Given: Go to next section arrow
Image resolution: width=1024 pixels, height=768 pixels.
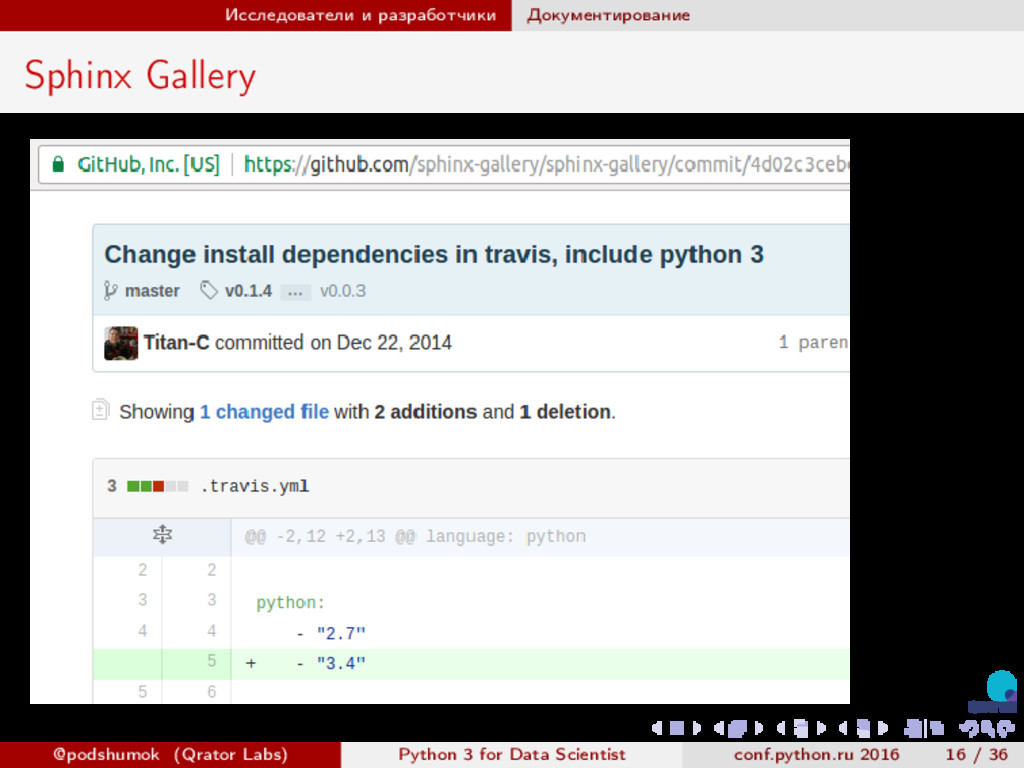Looking at the screenshot, I should [883, 728].
